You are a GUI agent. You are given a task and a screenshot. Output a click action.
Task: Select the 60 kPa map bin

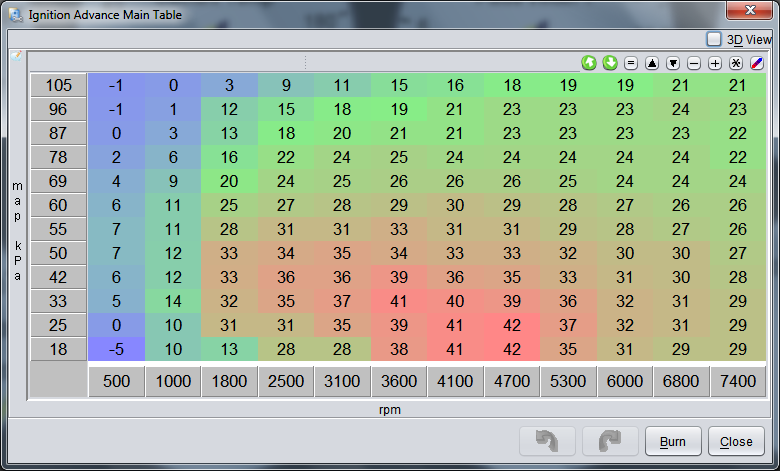pos(59,205)
